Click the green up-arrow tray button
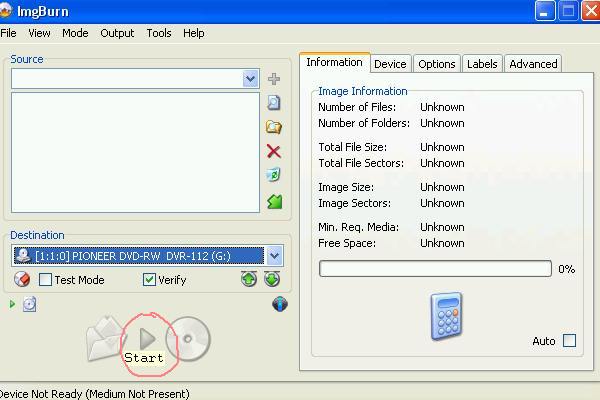This screenshot has width=600, height=400. click(x=249, y=279)
